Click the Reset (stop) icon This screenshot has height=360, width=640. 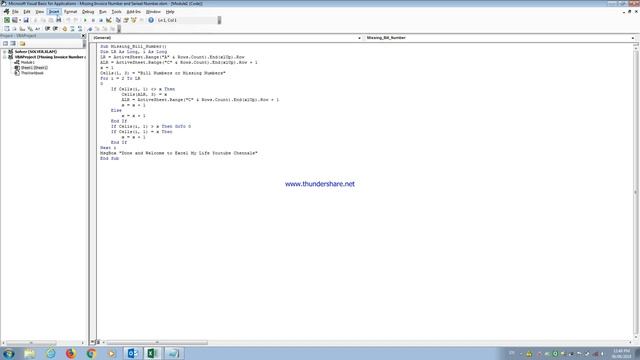click(x=101, y=20)
